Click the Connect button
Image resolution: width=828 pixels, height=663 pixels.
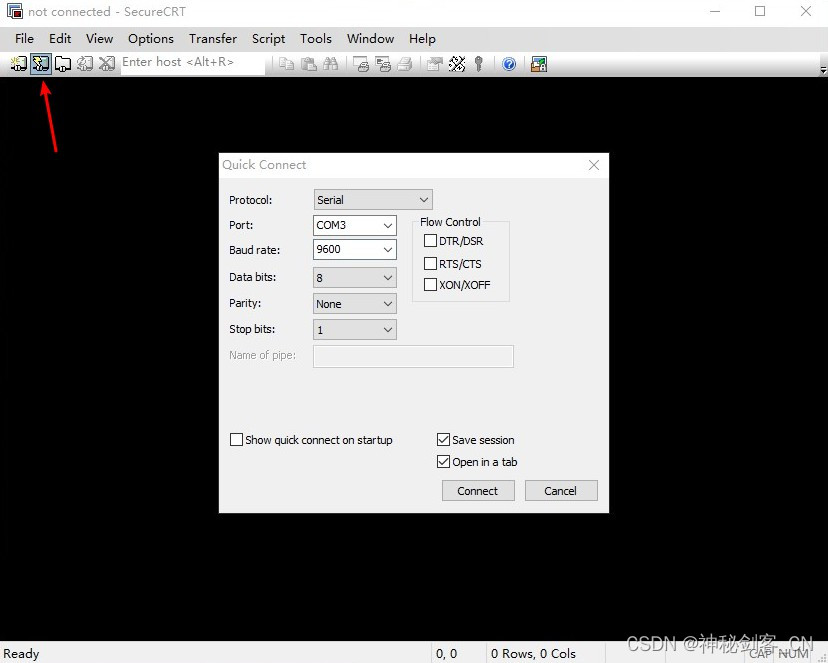(478, 491)
